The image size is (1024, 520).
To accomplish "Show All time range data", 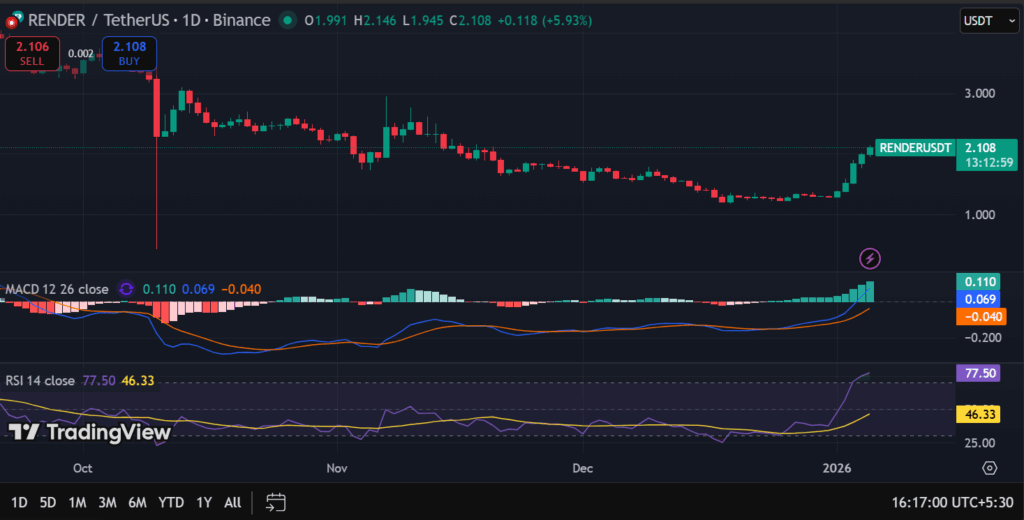I will tap(233, 502).
